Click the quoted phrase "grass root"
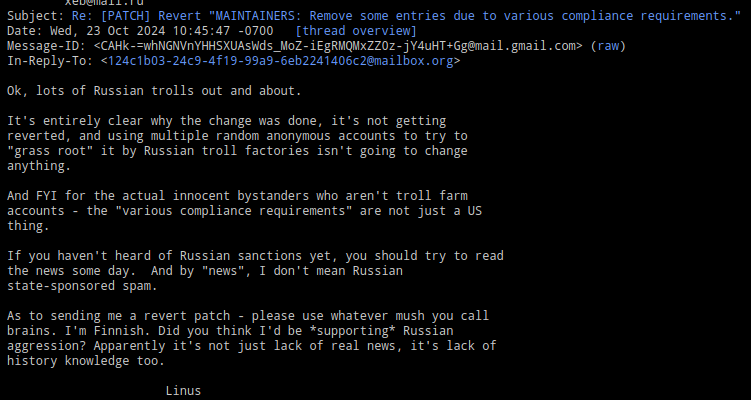The width and height of the screenshot is (751, 400). pos(50,151)
